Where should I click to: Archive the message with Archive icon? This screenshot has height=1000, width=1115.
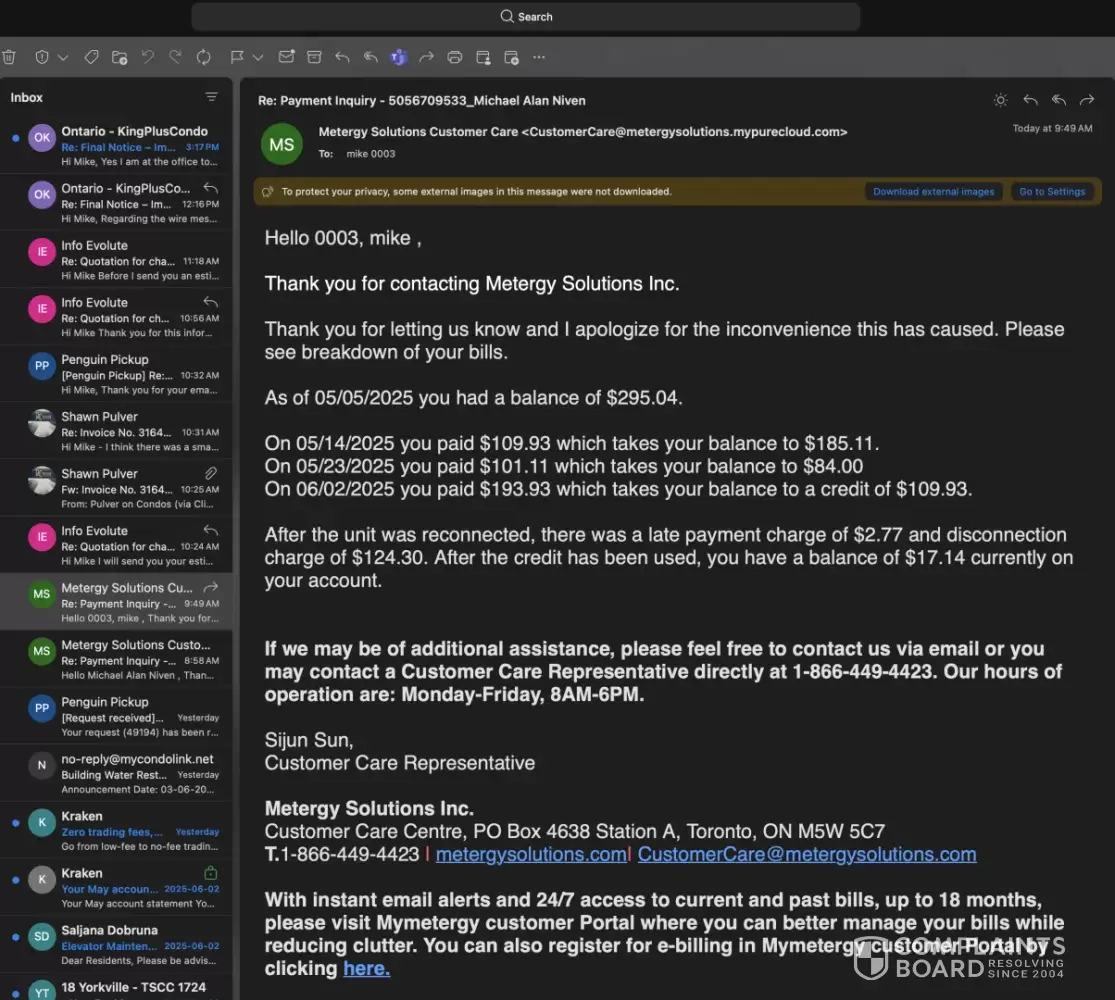[314, 57]
